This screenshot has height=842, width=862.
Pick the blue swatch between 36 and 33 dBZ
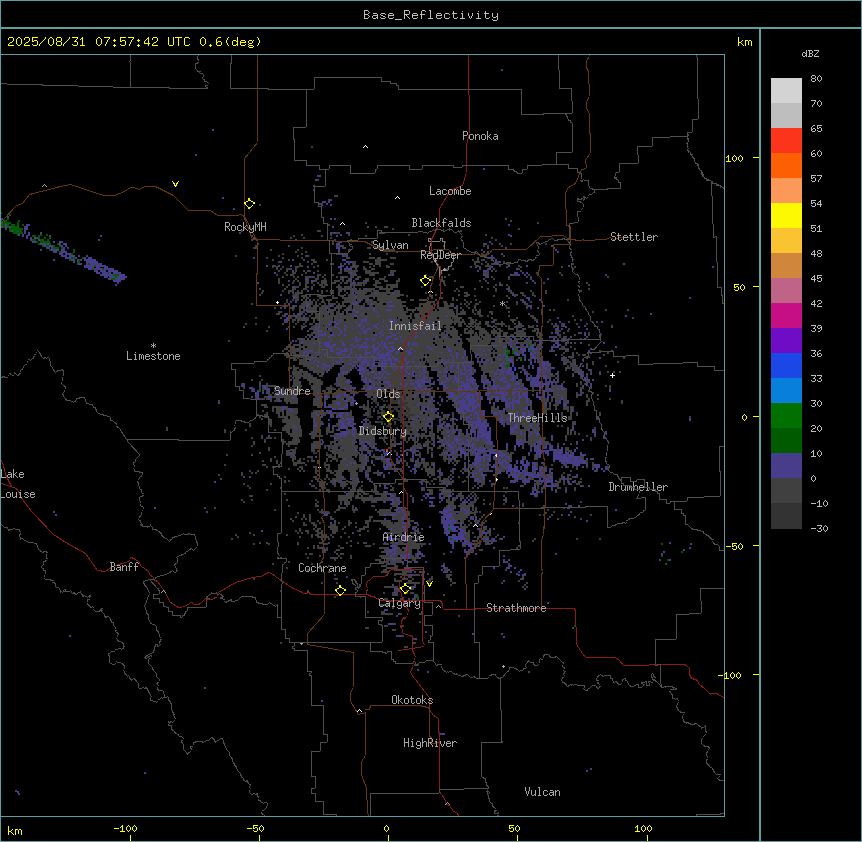(786, 365)
